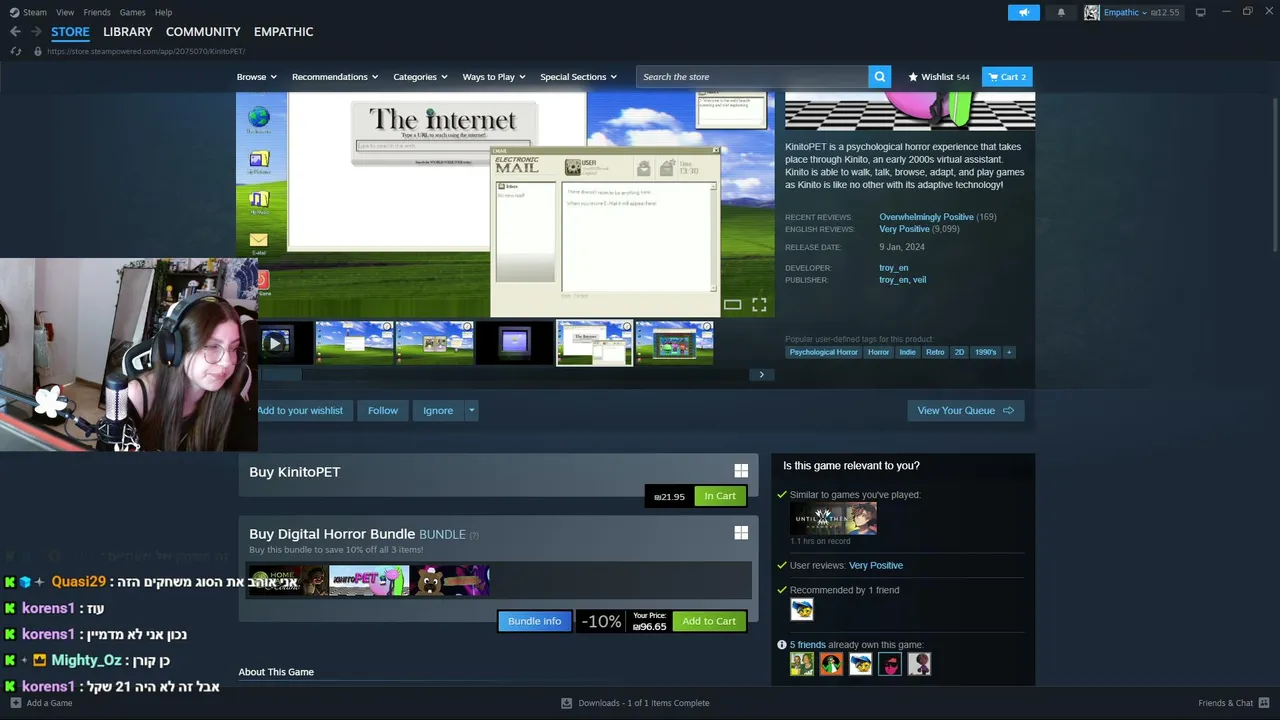
Task: Open the 5 friends link
Action: point(806,645)
